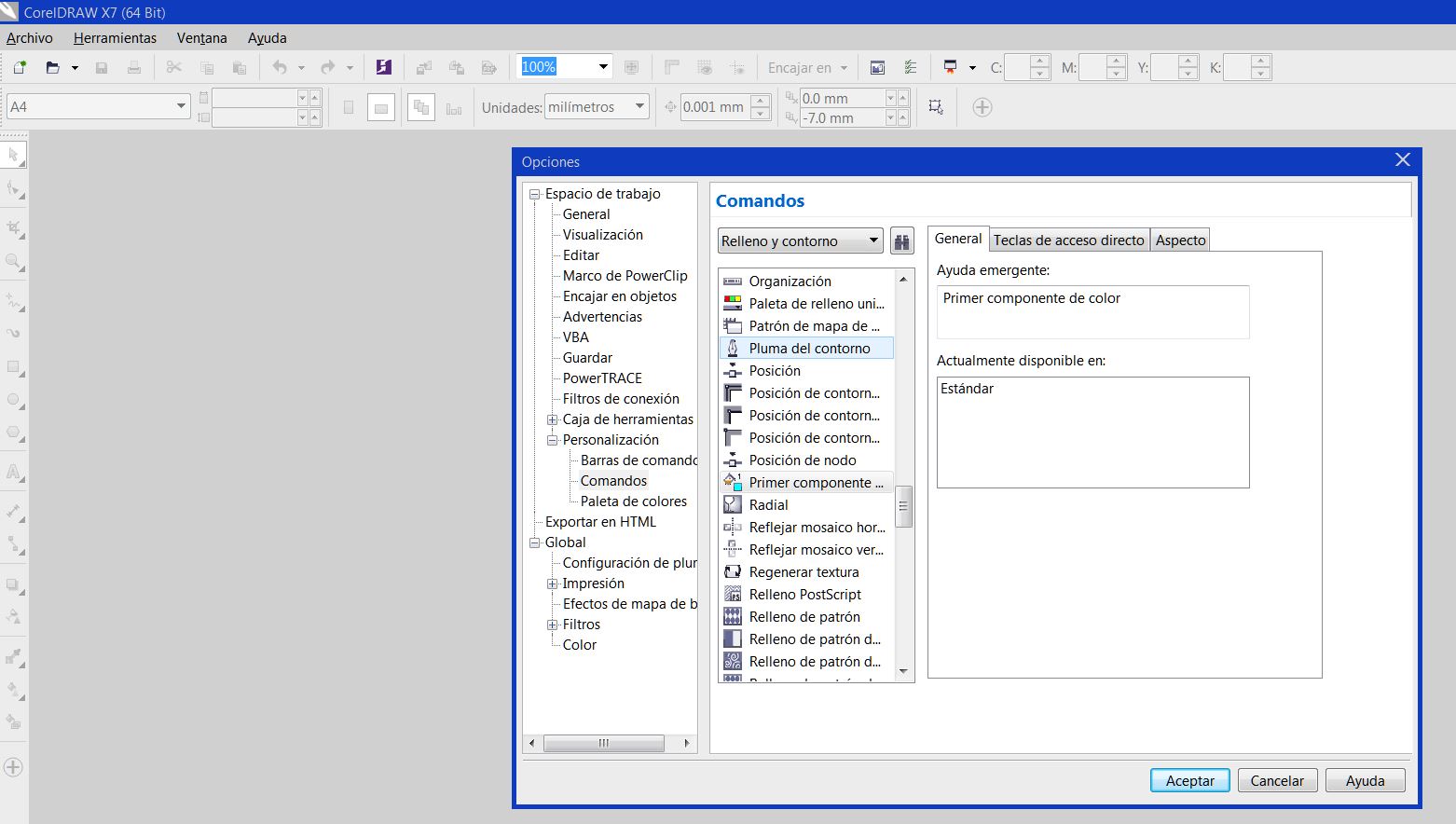Click the Ayuda button in dialog
This screenshot has width=1456, height=824.
(x=1366, y=781)
